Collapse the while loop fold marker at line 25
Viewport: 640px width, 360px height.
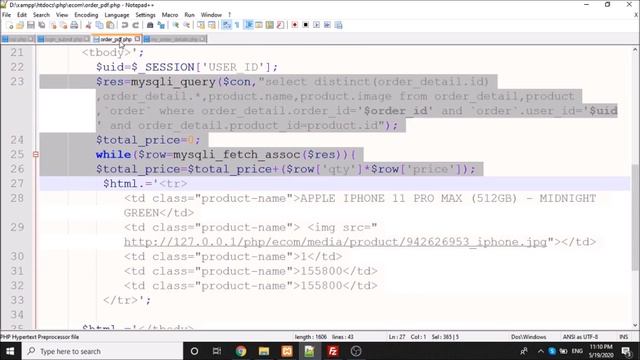(x=36, y=155)
